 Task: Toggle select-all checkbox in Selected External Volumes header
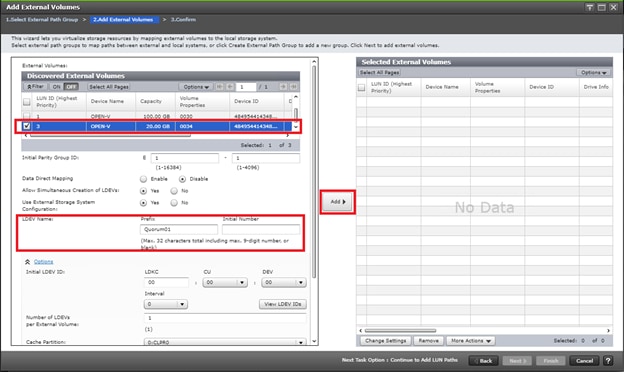point(361,88)
